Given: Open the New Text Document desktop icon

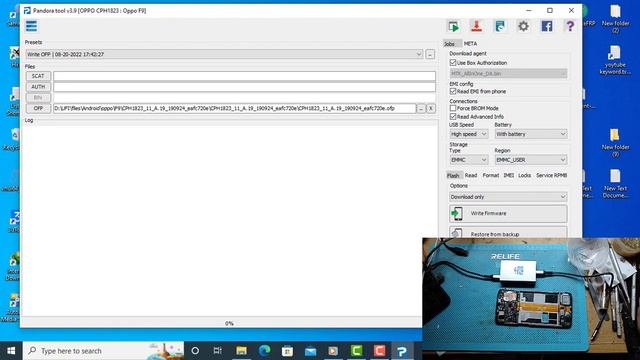Looking at the screenshot, I should [x=615, y=184].
